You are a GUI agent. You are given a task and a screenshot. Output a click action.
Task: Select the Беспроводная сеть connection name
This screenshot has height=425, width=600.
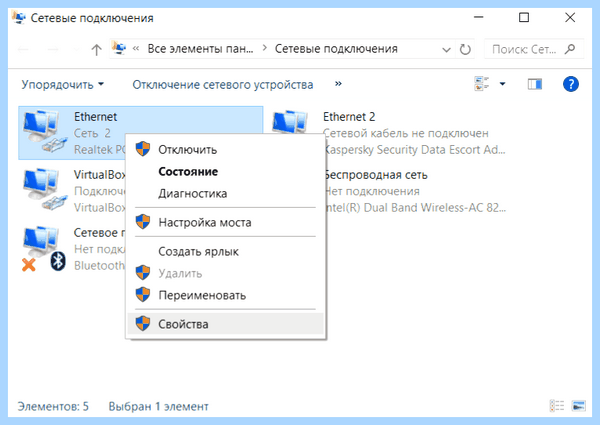tap(375, 175)
